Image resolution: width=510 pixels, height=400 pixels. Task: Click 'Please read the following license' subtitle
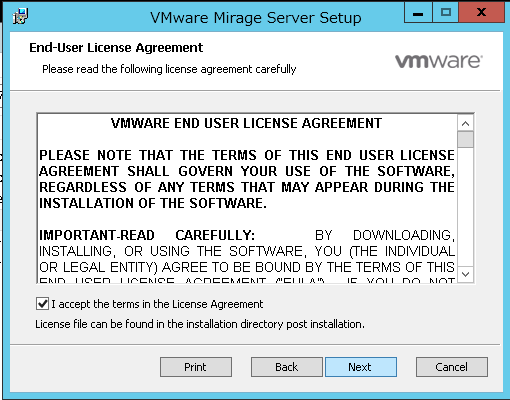169,69
